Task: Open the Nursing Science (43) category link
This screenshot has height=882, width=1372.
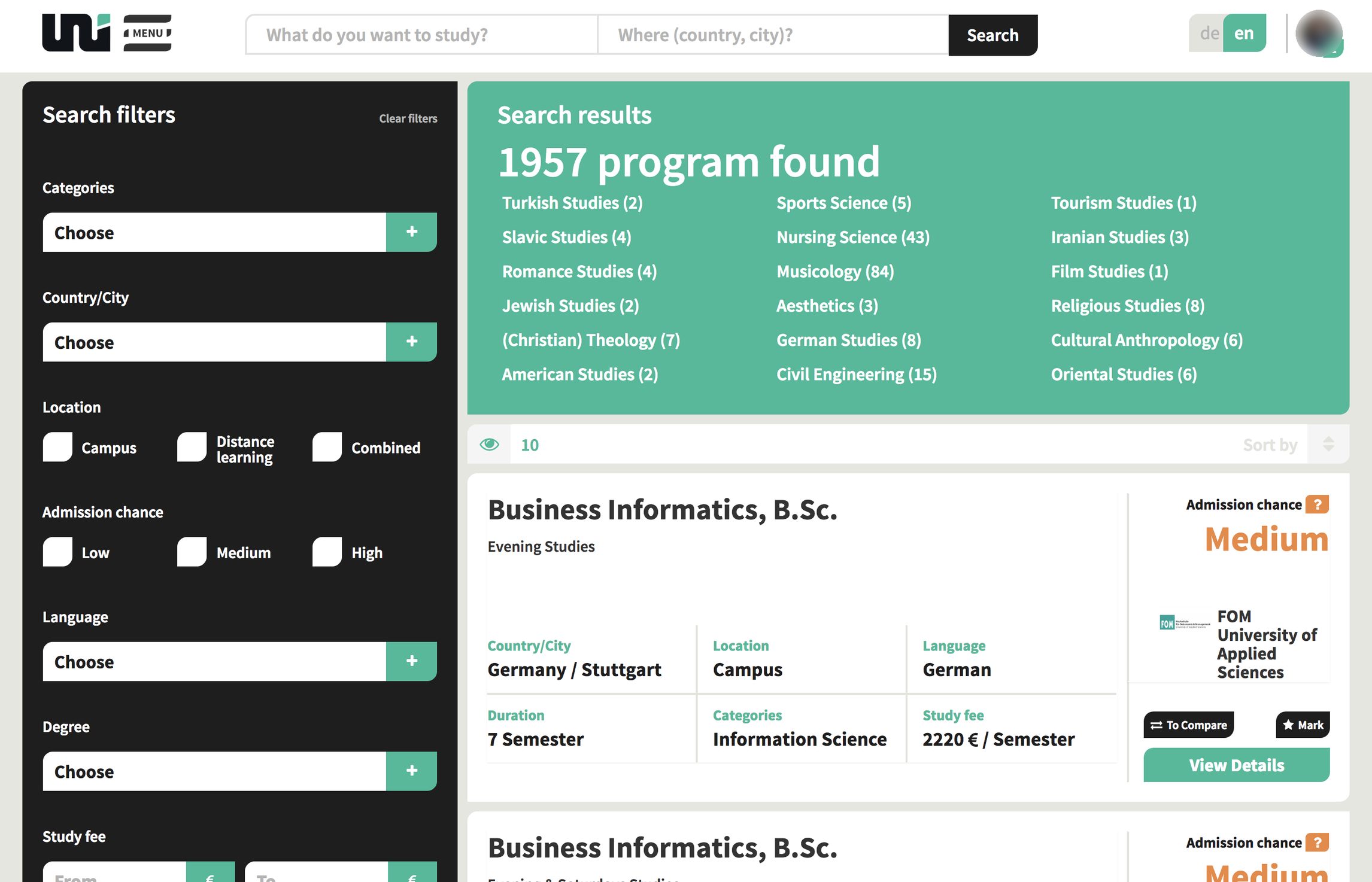Action: click(852, 237)
